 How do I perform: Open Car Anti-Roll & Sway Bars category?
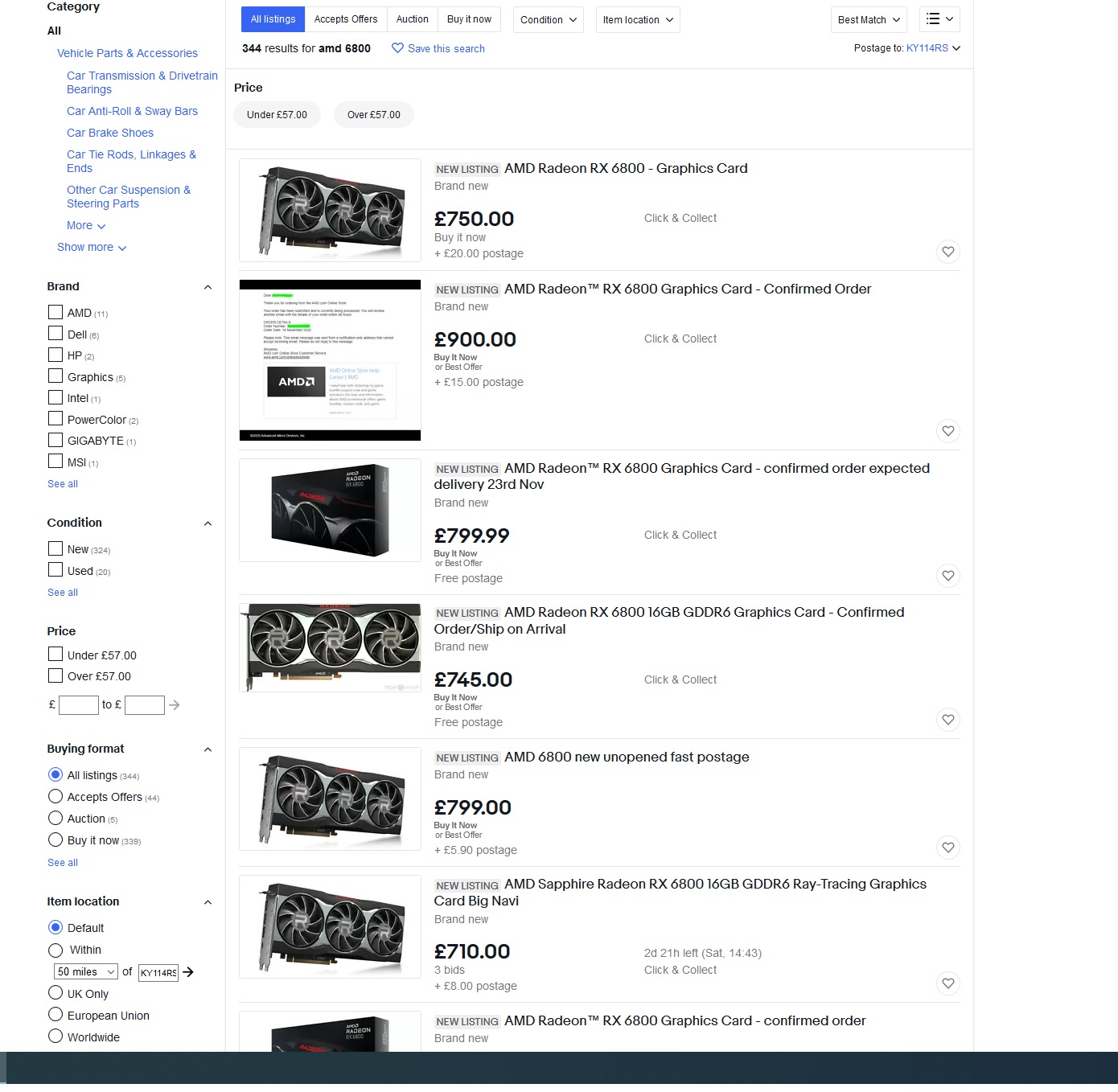tap(132, 111)
